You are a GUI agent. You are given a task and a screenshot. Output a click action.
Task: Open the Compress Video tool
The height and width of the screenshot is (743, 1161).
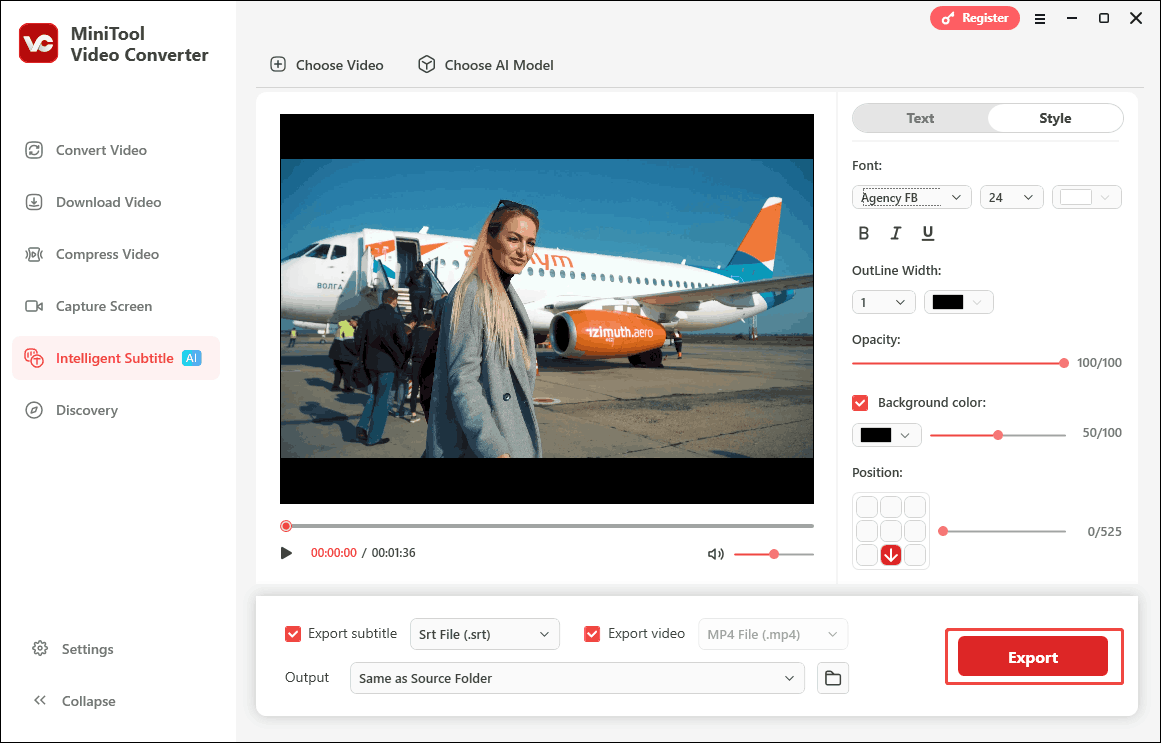click(103, 254)
